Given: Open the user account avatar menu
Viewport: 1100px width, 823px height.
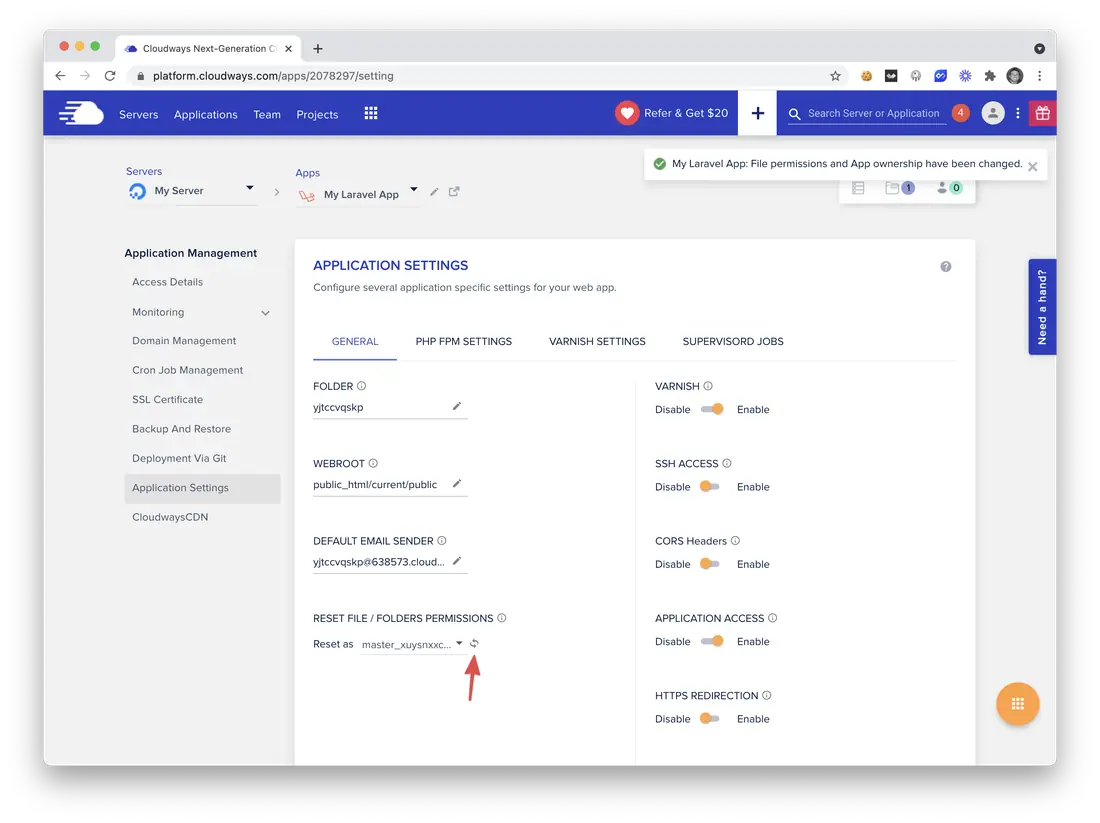Looking at the screenshot, I should [x=993, y=113].
